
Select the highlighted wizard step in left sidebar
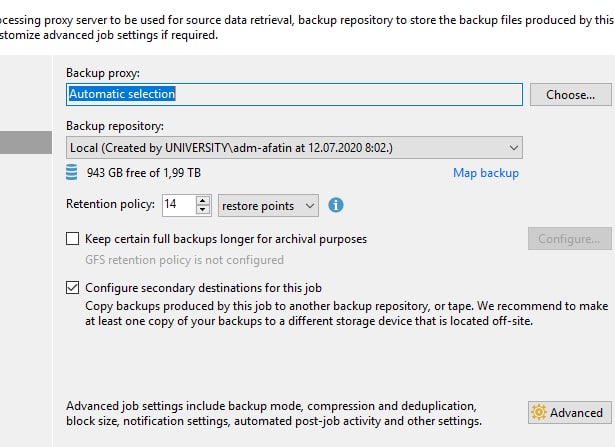click(x=26, y=142)
